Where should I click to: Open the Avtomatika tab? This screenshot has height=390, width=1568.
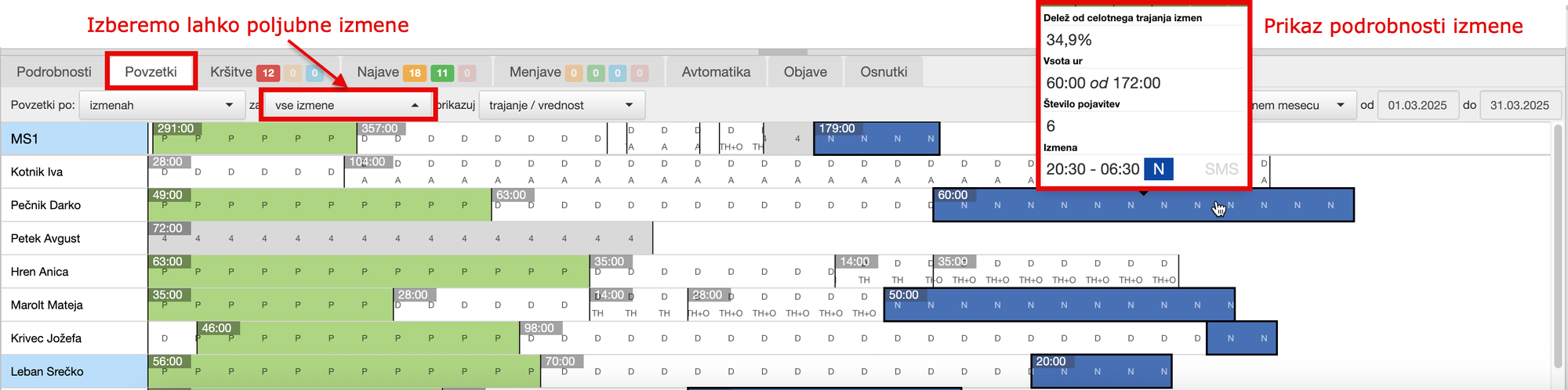click(x=716, y=72)
